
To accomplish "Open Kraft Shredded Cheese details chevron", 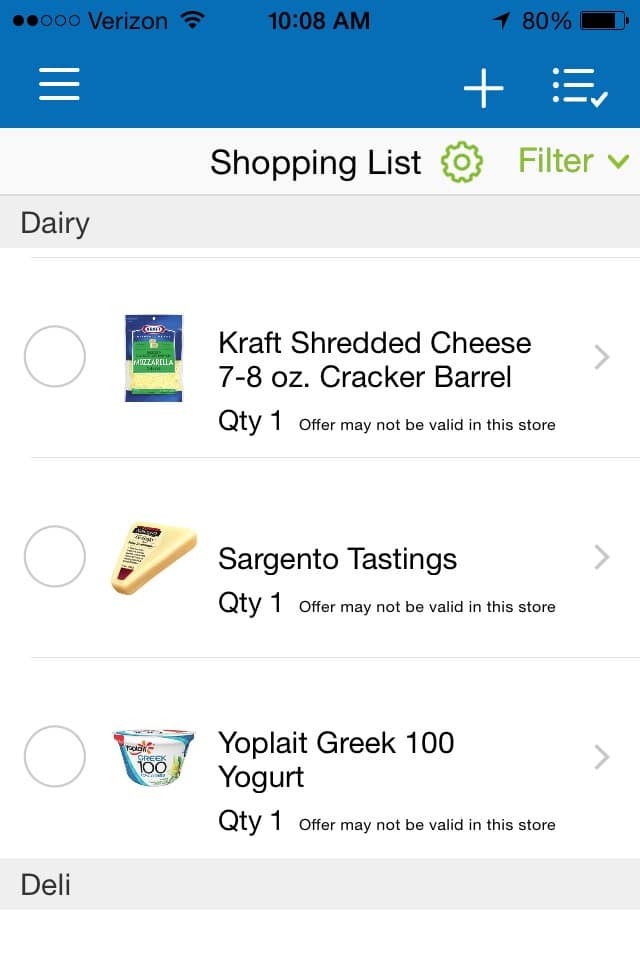I will pyautogui.click(x=602, y=357).
